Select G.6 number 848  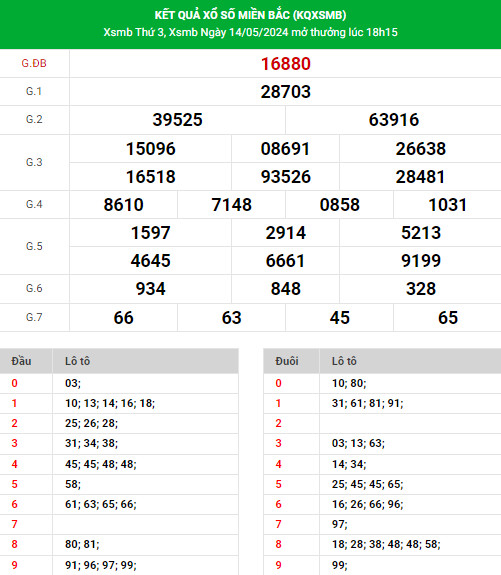(x=285, y=289)
